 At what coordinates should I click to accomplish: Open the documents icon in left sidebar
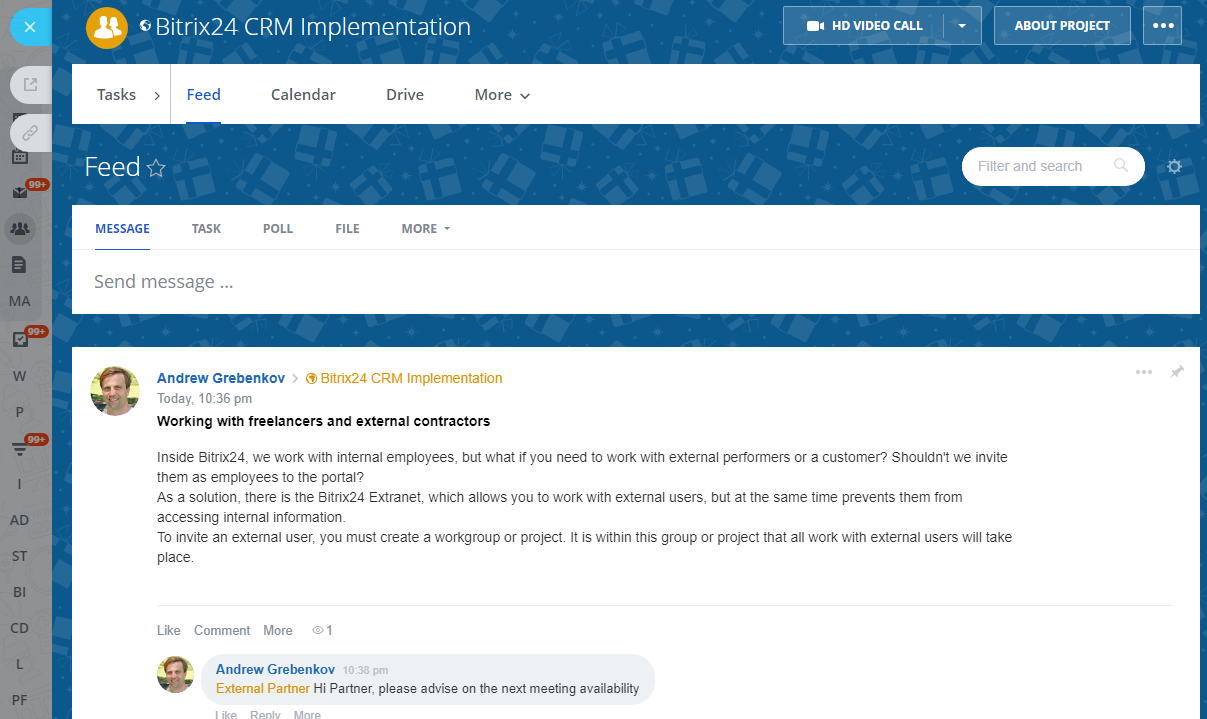click(x=19, y=265)
